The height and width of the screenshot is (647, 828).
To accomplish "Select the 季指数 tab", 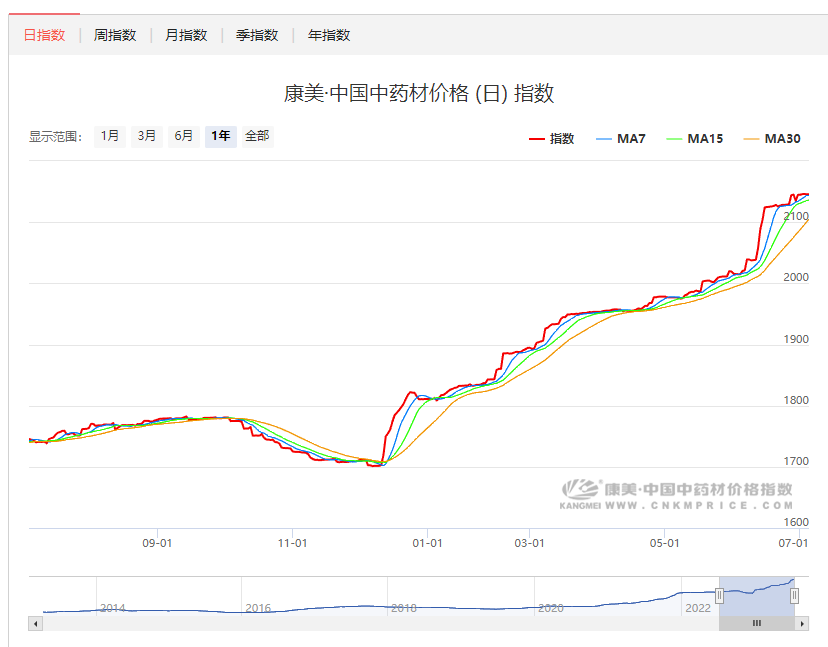I will tap(257, 35).
